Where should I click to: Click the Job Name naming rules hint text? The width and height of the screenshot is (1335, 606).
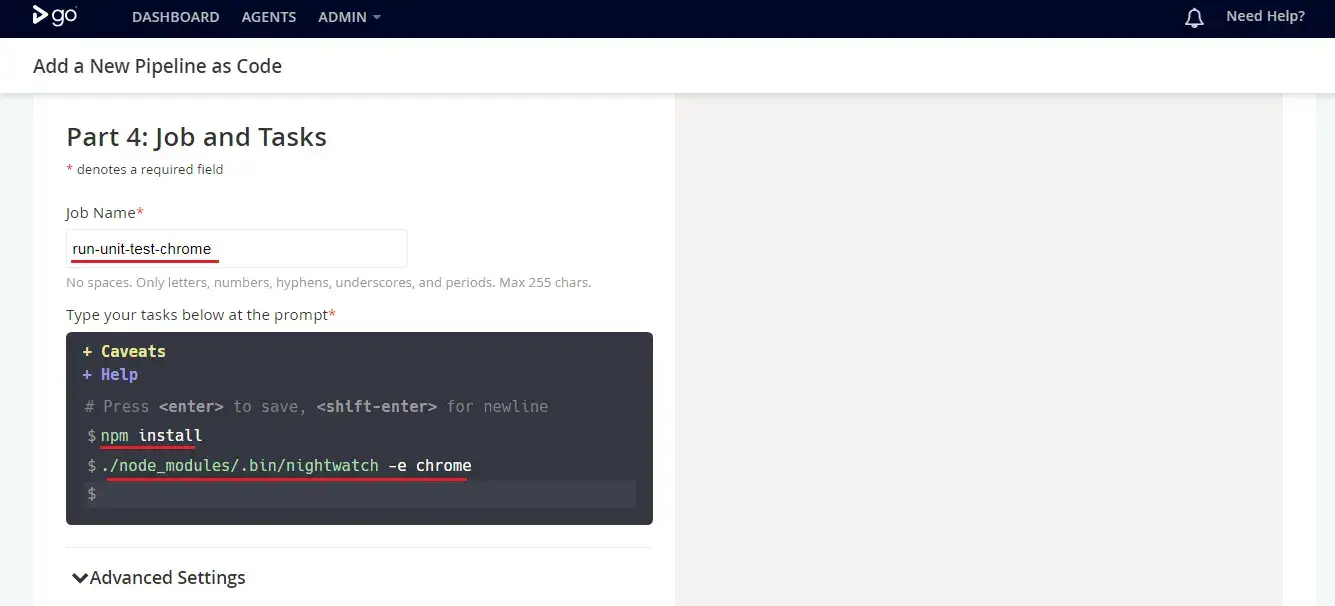tap(328, 283)
